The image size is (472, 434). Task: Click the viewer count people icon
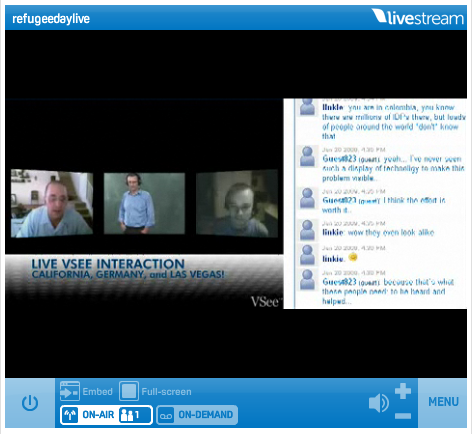point(126,415)
